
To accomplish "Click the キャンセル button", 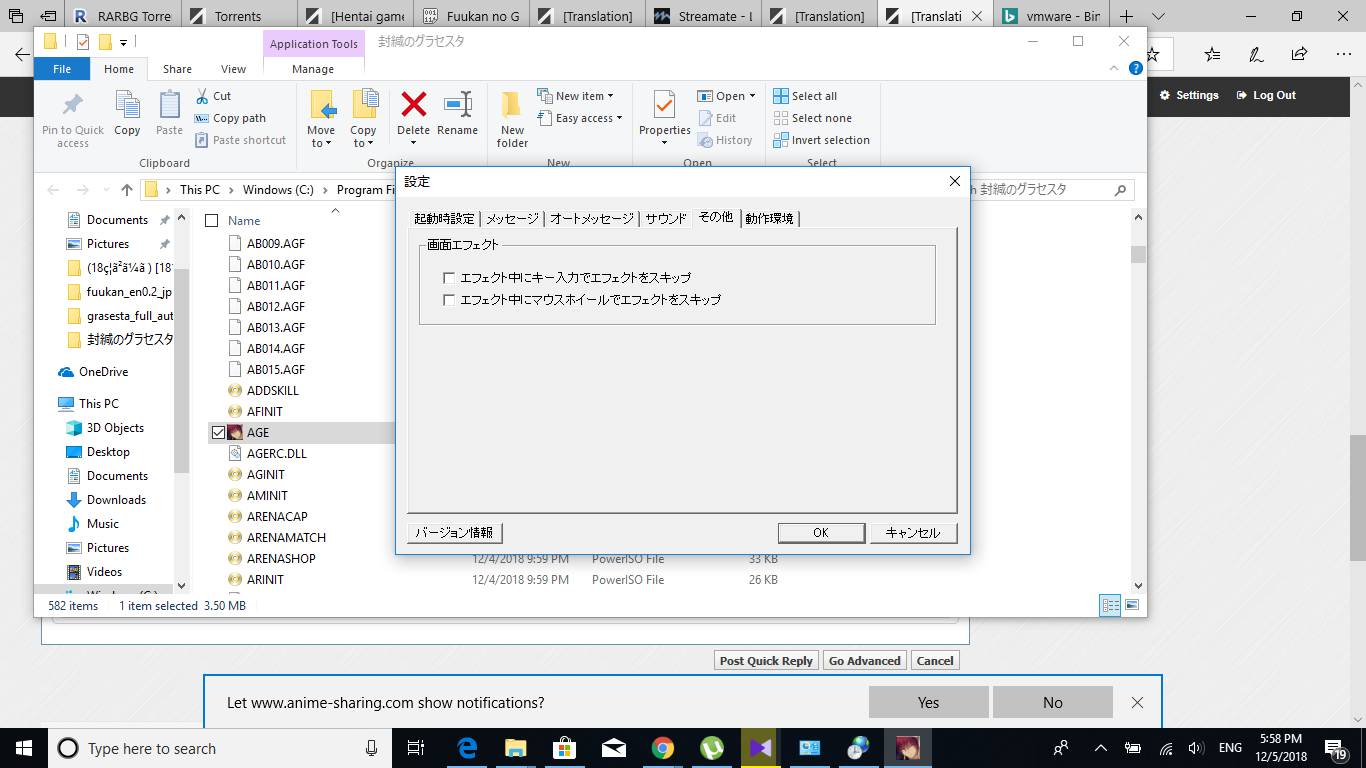I will click(912, 533).
